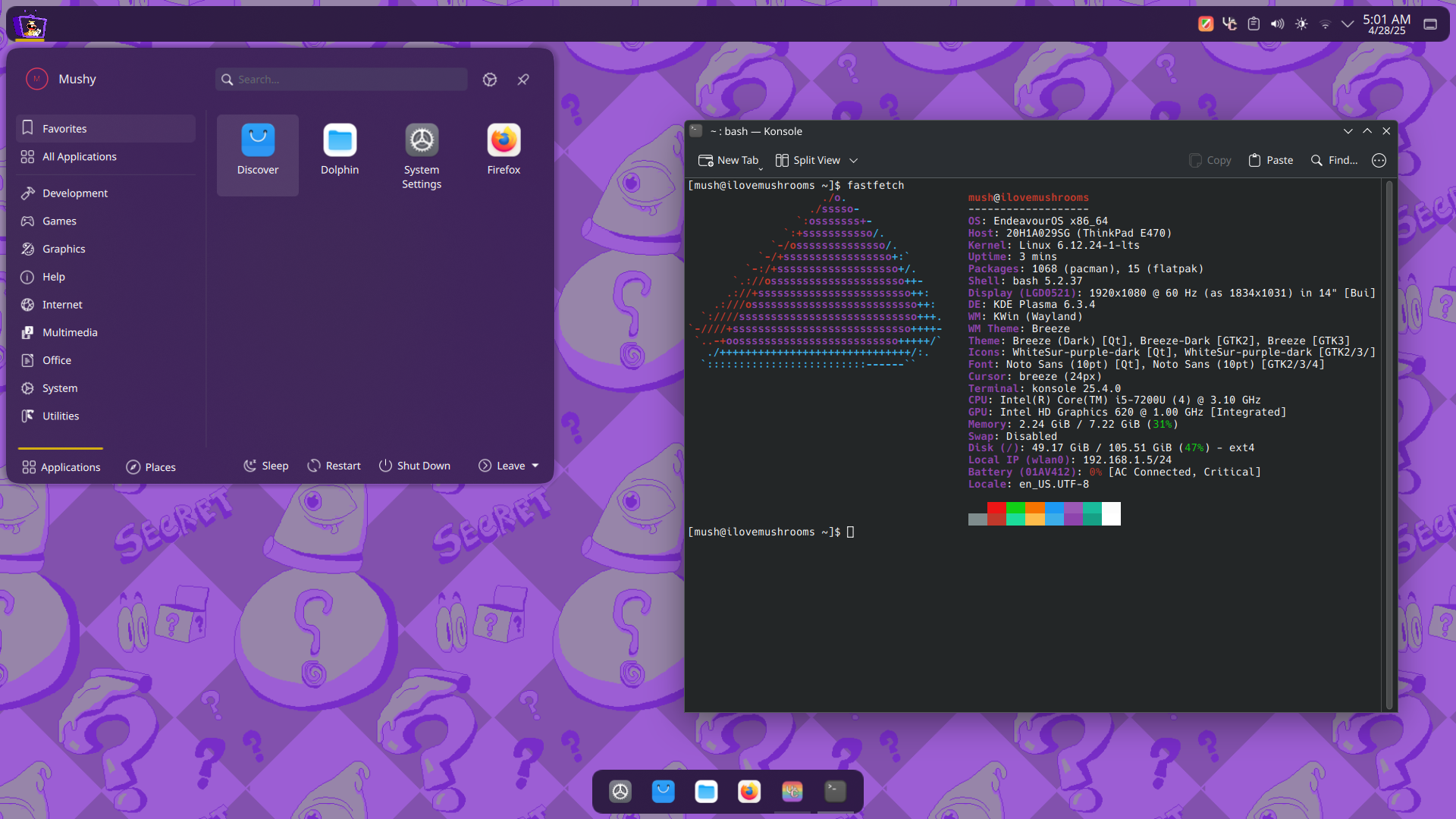Open the Help category

coord(105,277)
